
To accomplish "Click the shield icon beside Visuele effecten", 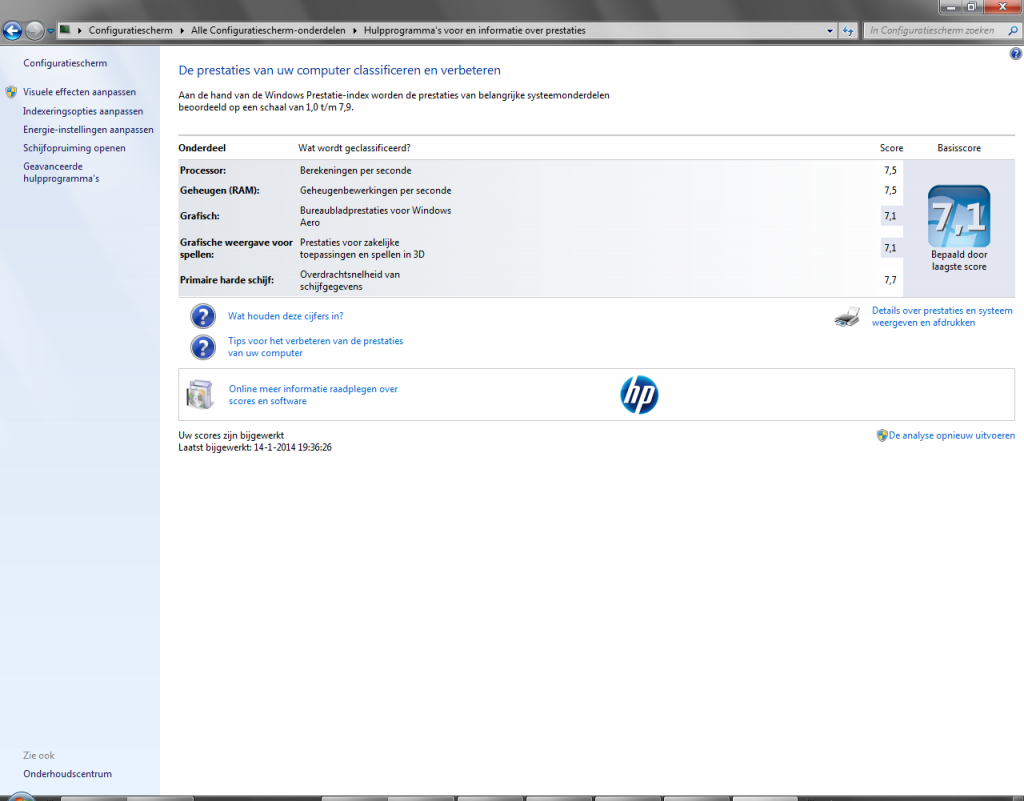I will coord(11,92).
